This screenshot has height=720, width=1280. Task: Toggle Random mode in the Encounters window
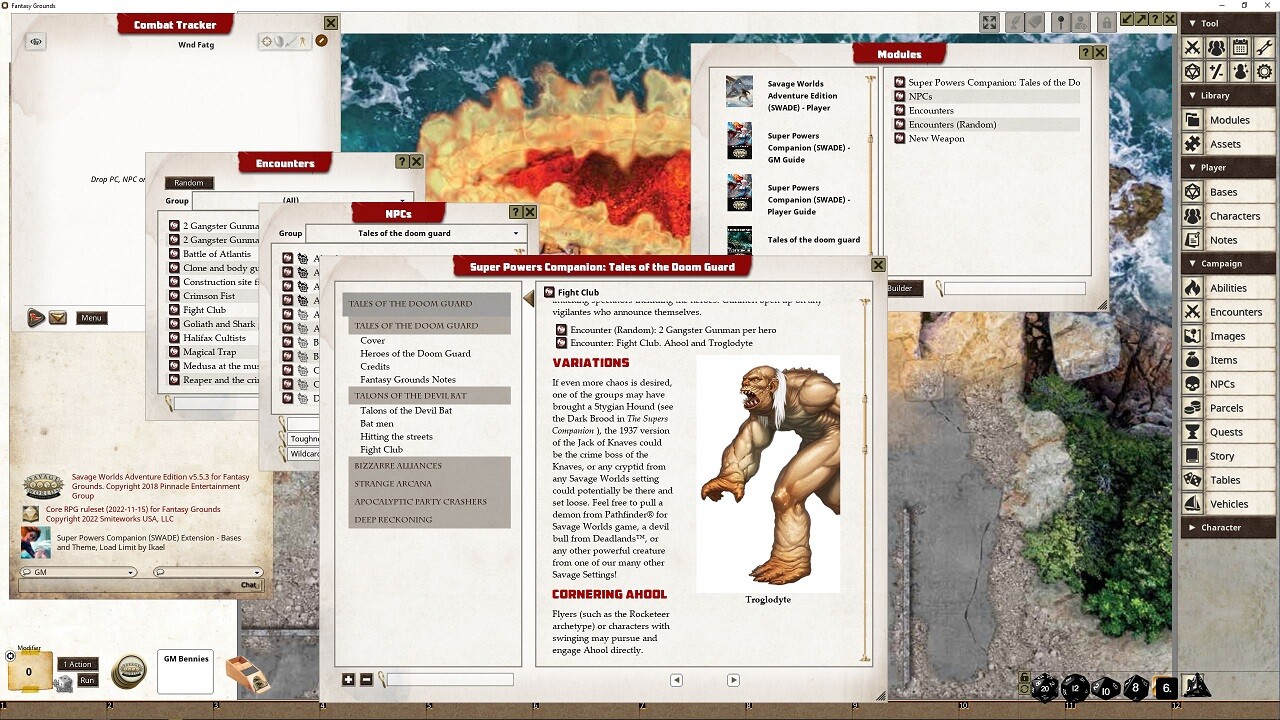[x=189, y=182]
